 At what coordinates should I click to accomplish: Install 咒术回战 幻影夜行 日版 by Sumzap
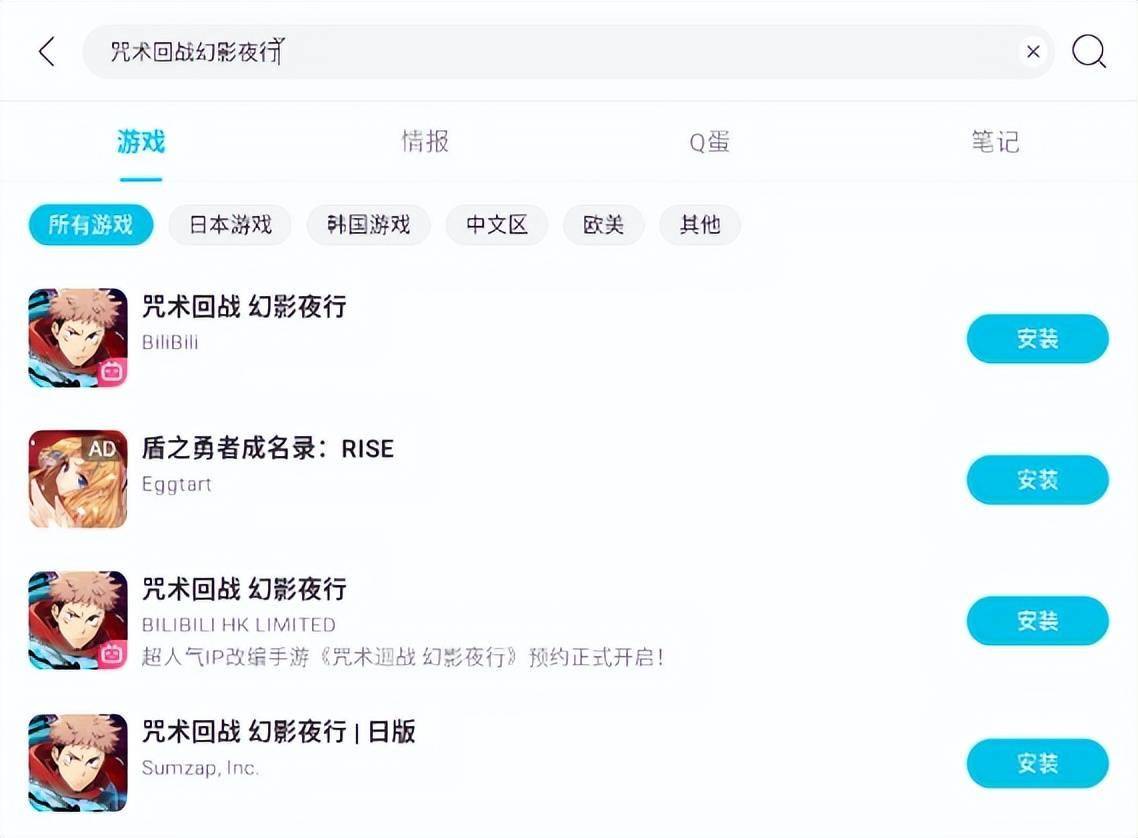[x=1037, y=763]
